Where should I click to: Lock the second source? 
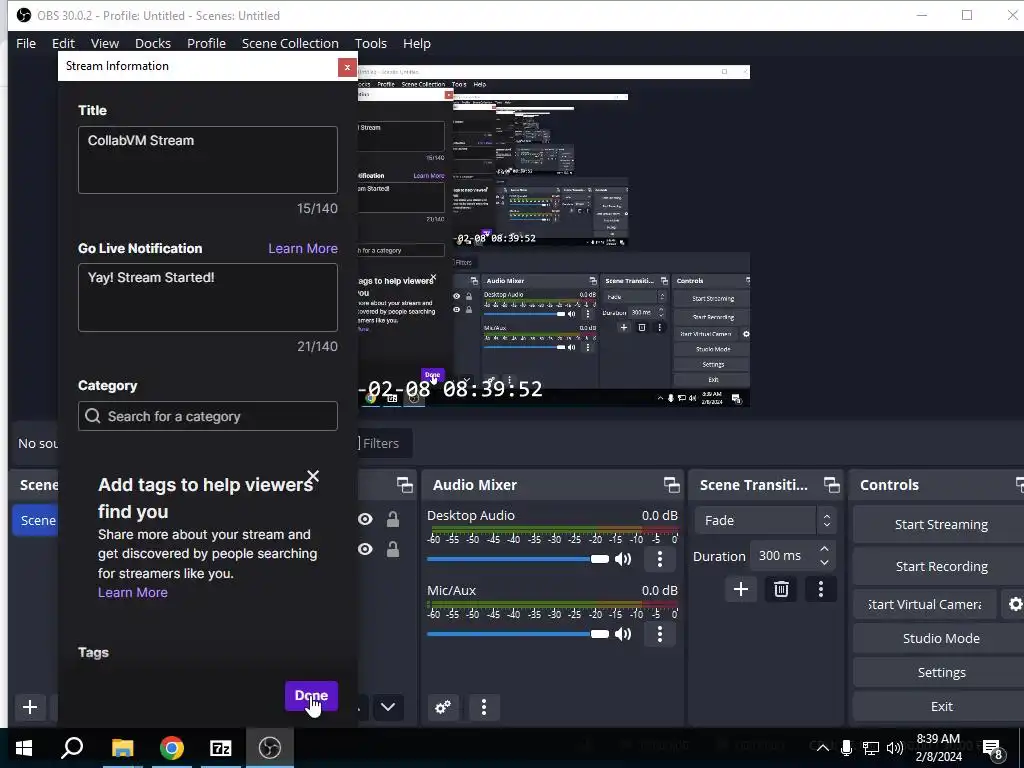click(x=392, y=549)
